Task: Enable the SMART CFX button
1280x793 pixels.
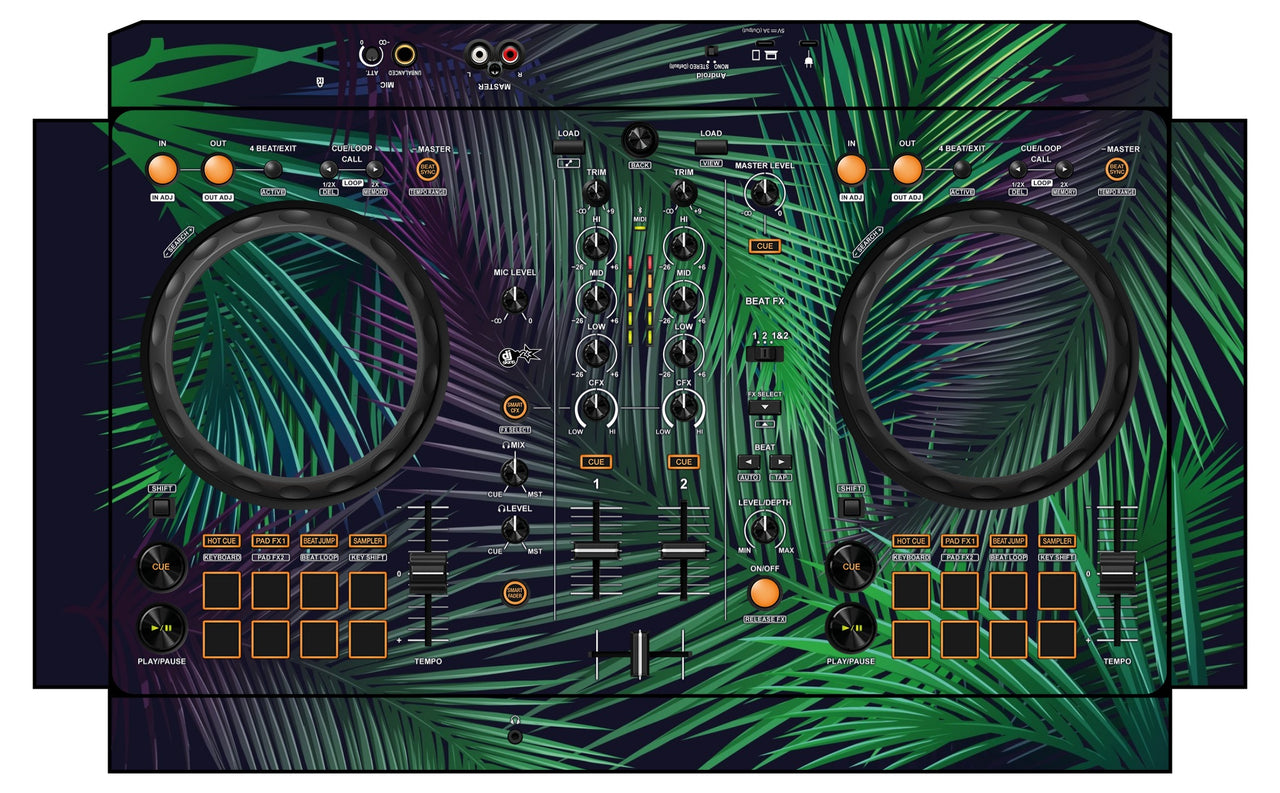Action: pyautogui.click(x=515, y=407)
